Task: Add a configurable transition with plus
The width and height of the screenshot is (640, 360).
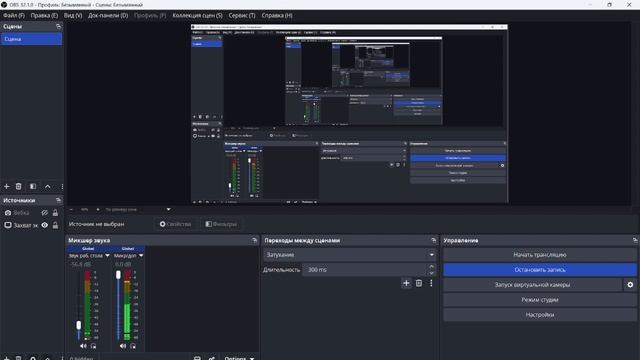Action: click(x=406, y=283)
